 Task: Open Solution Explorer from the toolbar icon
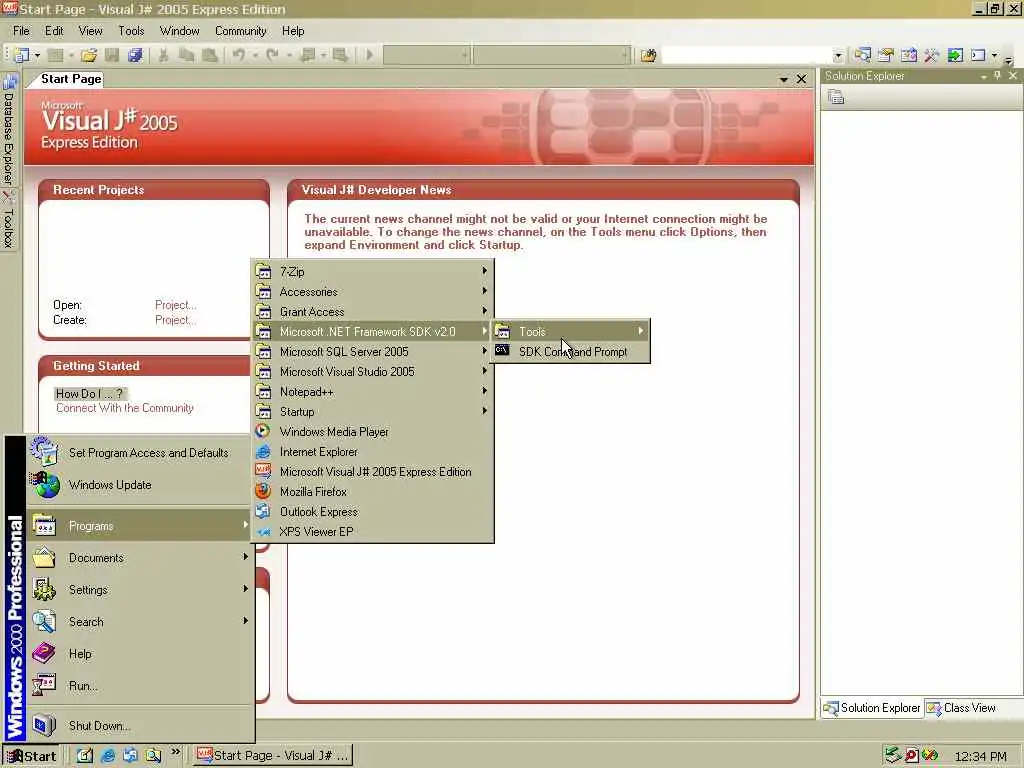[x=862, y=56]
